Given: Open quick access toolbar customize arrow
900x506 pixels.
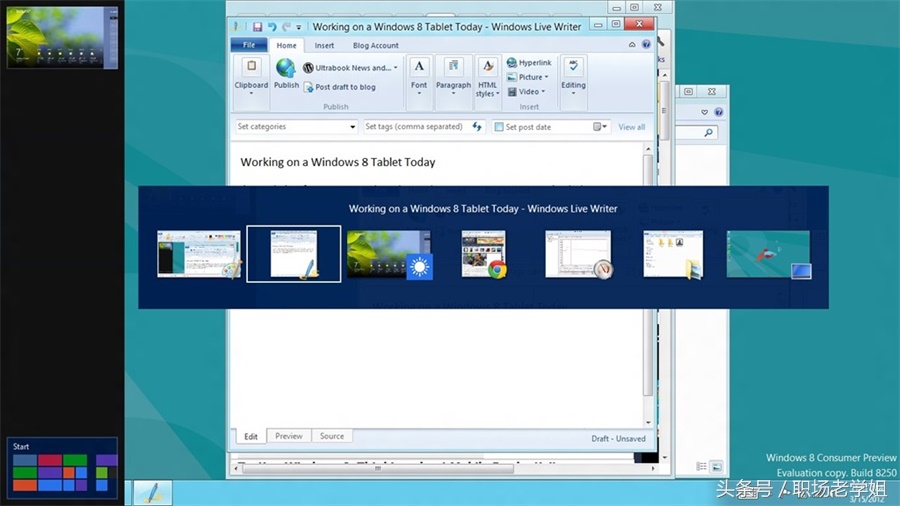Looking at the screenshot, I should (298, 28).
